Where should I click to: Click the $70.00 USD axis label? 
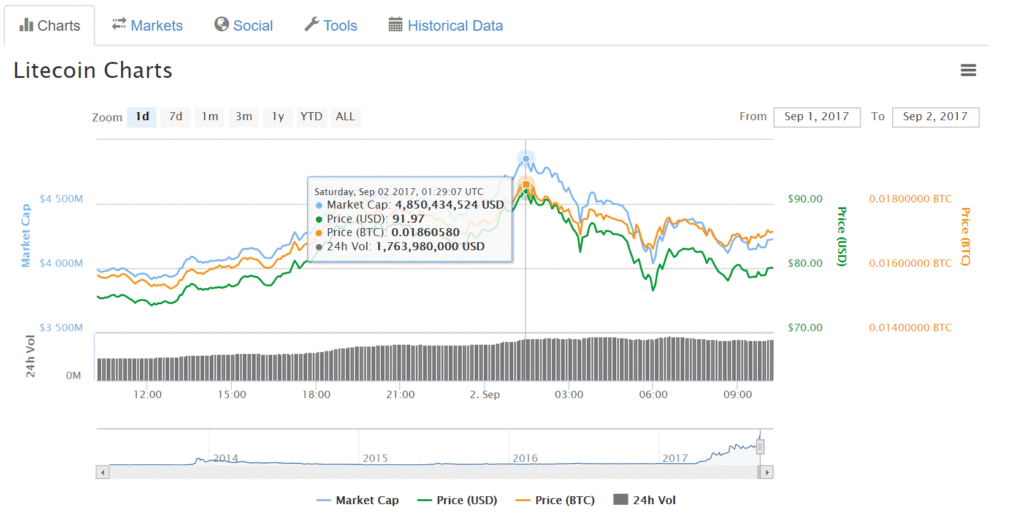coord(805,328)
